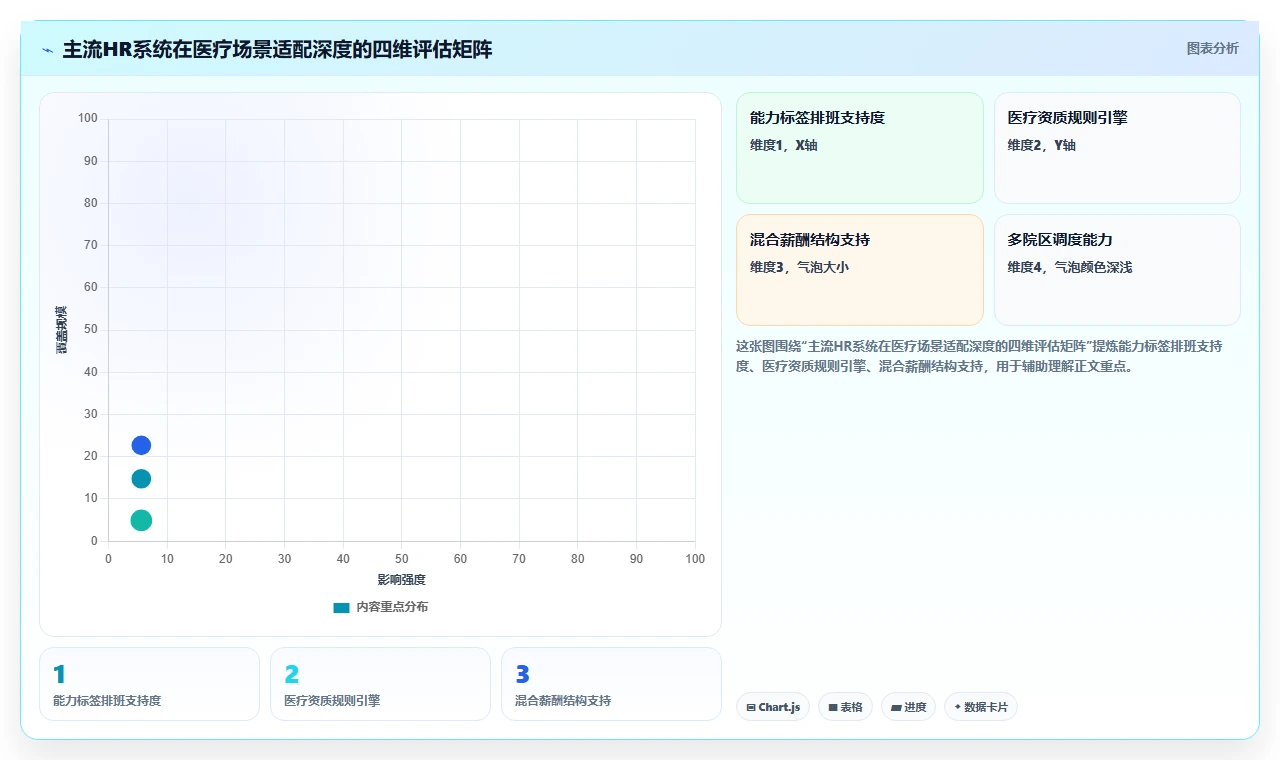Click the x-axis tick label 50
The image size is (1280, 760).
tap(401, 559)
